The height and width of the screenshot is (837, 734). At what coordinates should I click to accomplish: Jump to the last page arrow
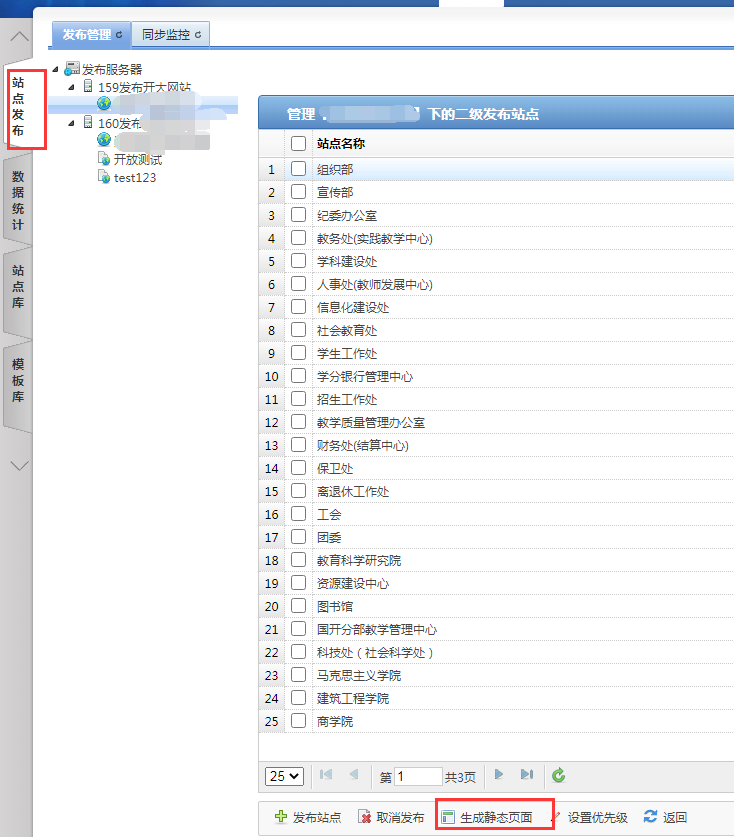tap(526, 775)
